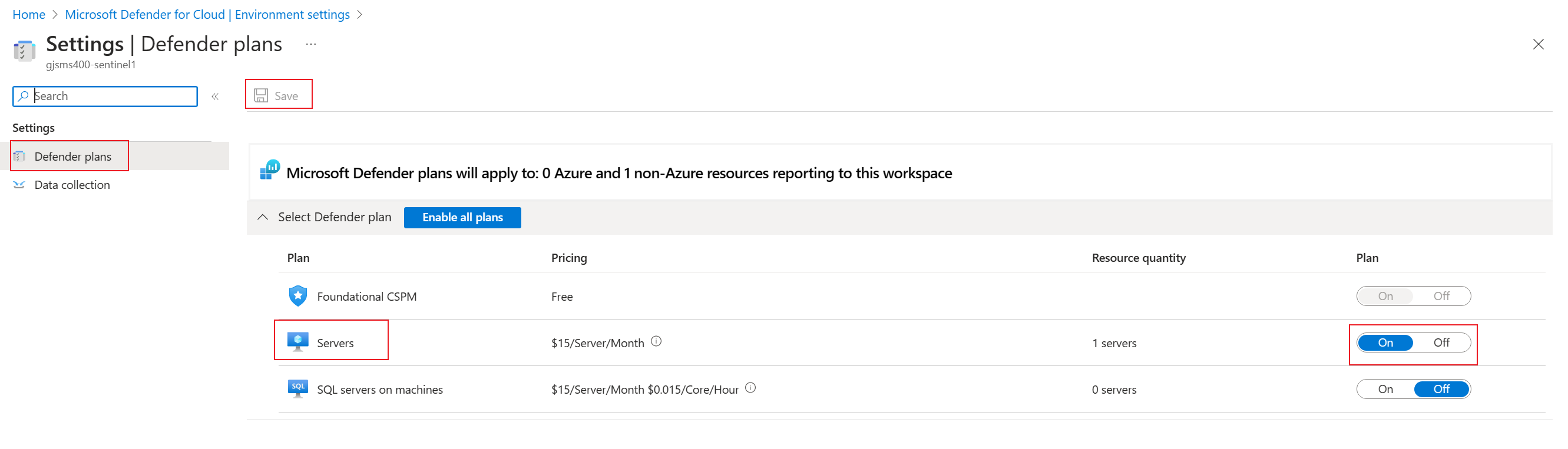1568x449 pixels.
Task: Click the Save floppy disk icon
Action: pyautogui.click(x=261, y=95)
